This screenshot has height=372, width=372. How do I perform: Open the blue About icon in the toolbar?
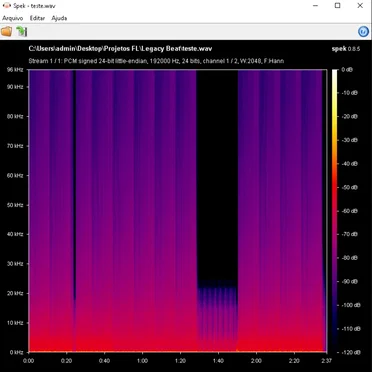[x=363, y=31]
